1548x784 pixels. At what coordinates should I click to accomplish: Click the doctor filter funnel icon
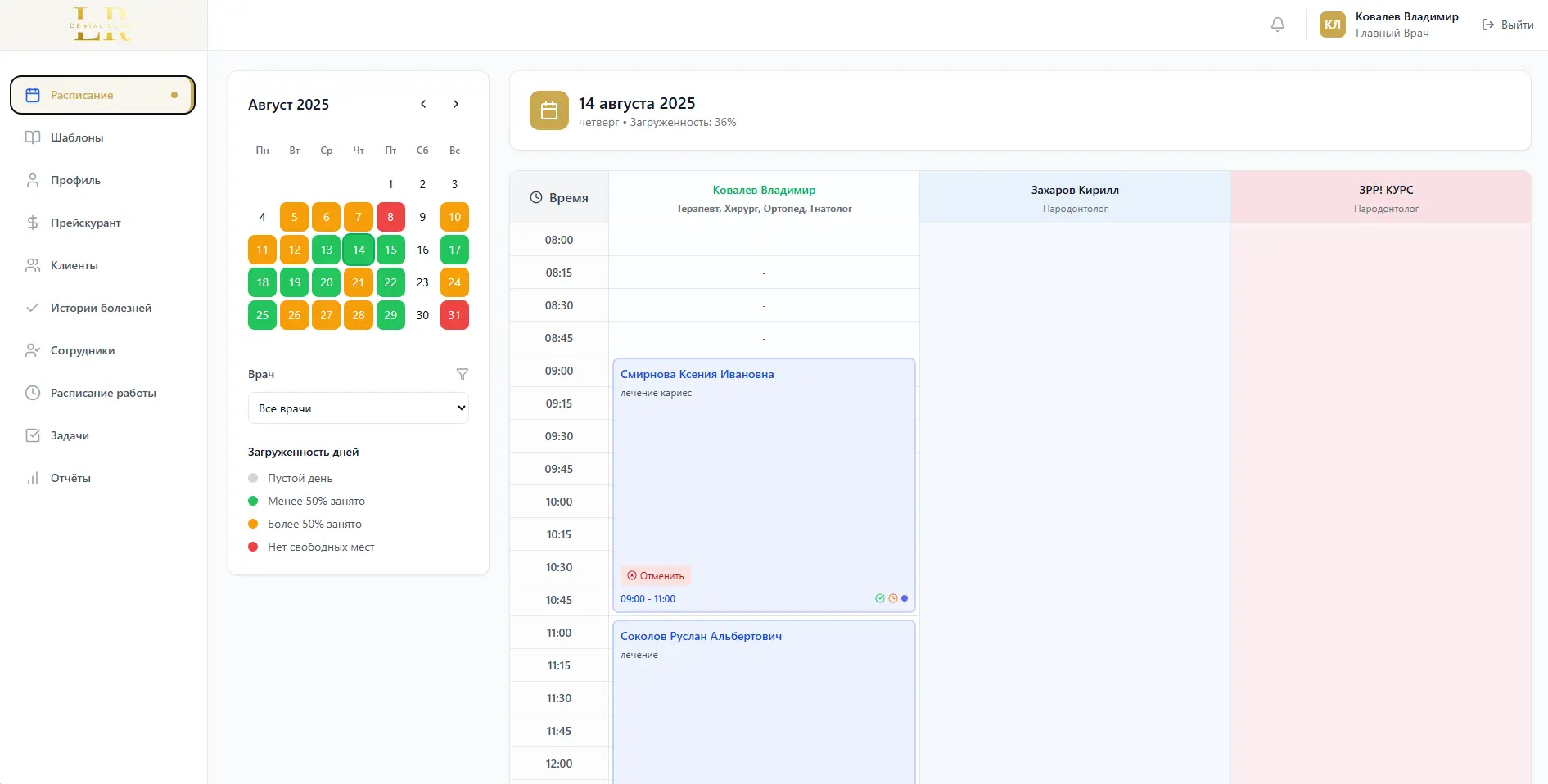tap(463, 375)
